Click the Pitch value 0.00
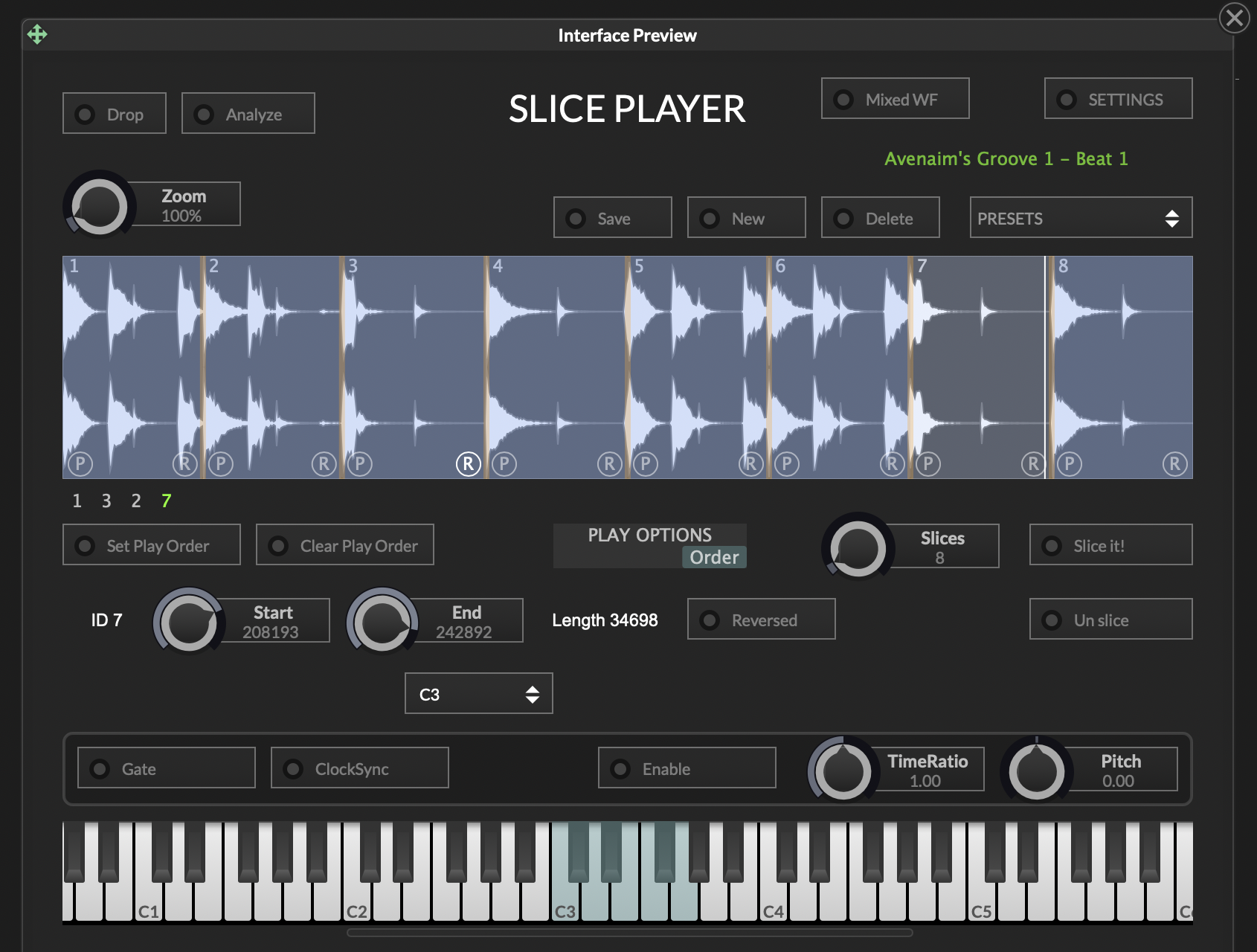Image resolution: width=1257 pixels, height=952 pixels. [x=1119, y=781]
